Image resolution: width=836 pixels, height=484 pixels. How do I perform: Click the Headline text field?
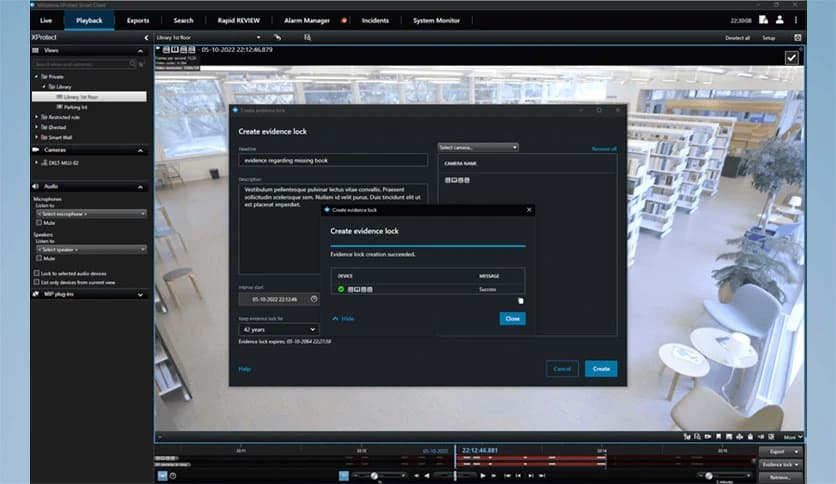[332, 160]
